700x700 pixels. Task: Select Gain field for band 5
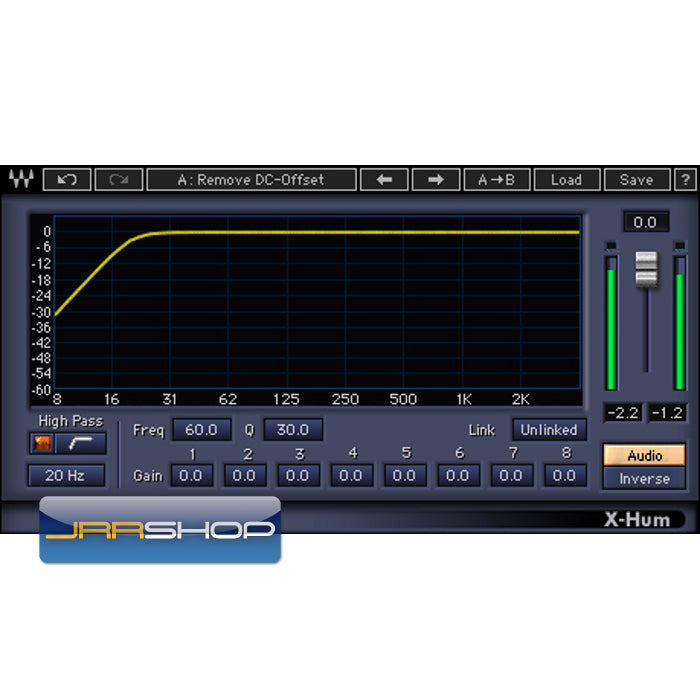405,475
